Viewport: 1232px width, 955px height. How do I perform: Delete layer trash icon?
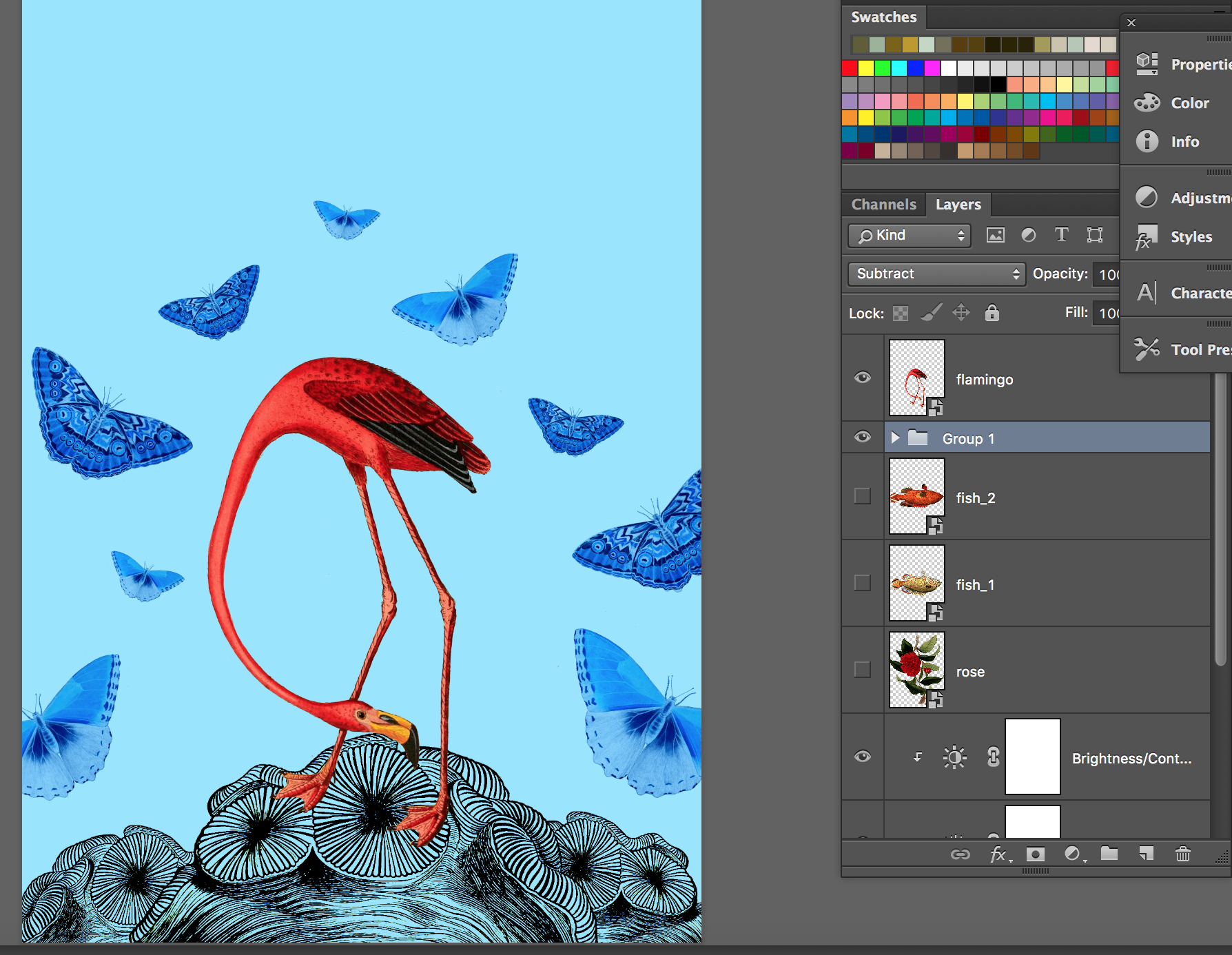click(x=1183, y=854)
